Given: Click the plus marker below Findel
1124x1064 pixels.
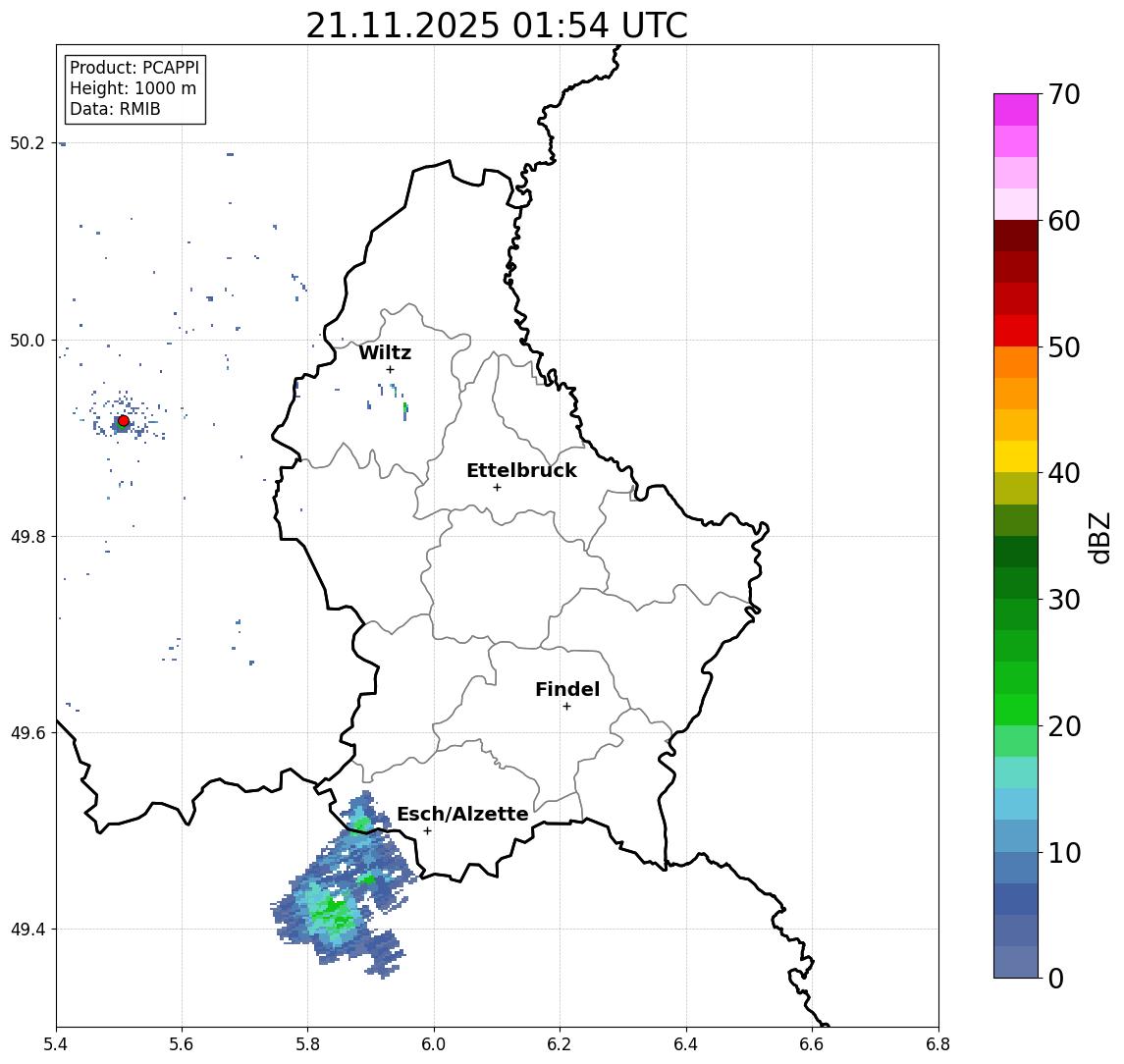Looking at the screenshot, I should [x=566, y=707].
